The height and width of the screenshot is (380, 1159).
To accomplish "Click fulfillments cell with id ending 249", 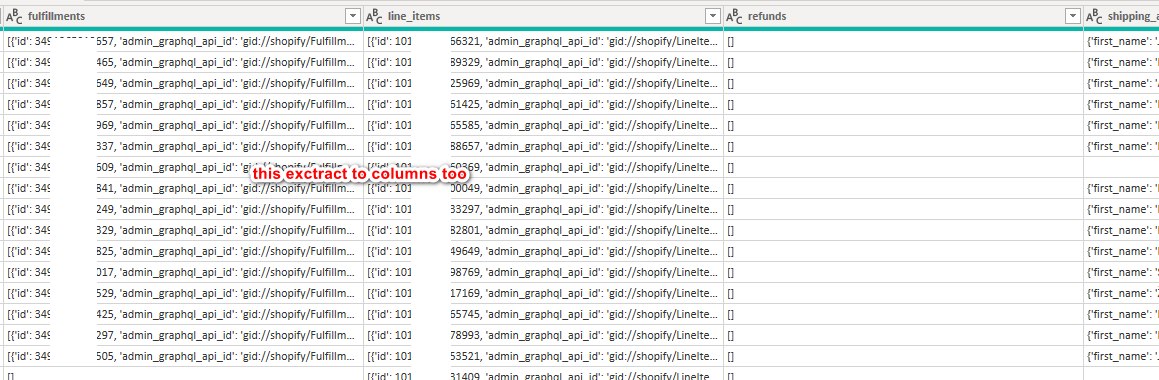I will click(183, 210).
